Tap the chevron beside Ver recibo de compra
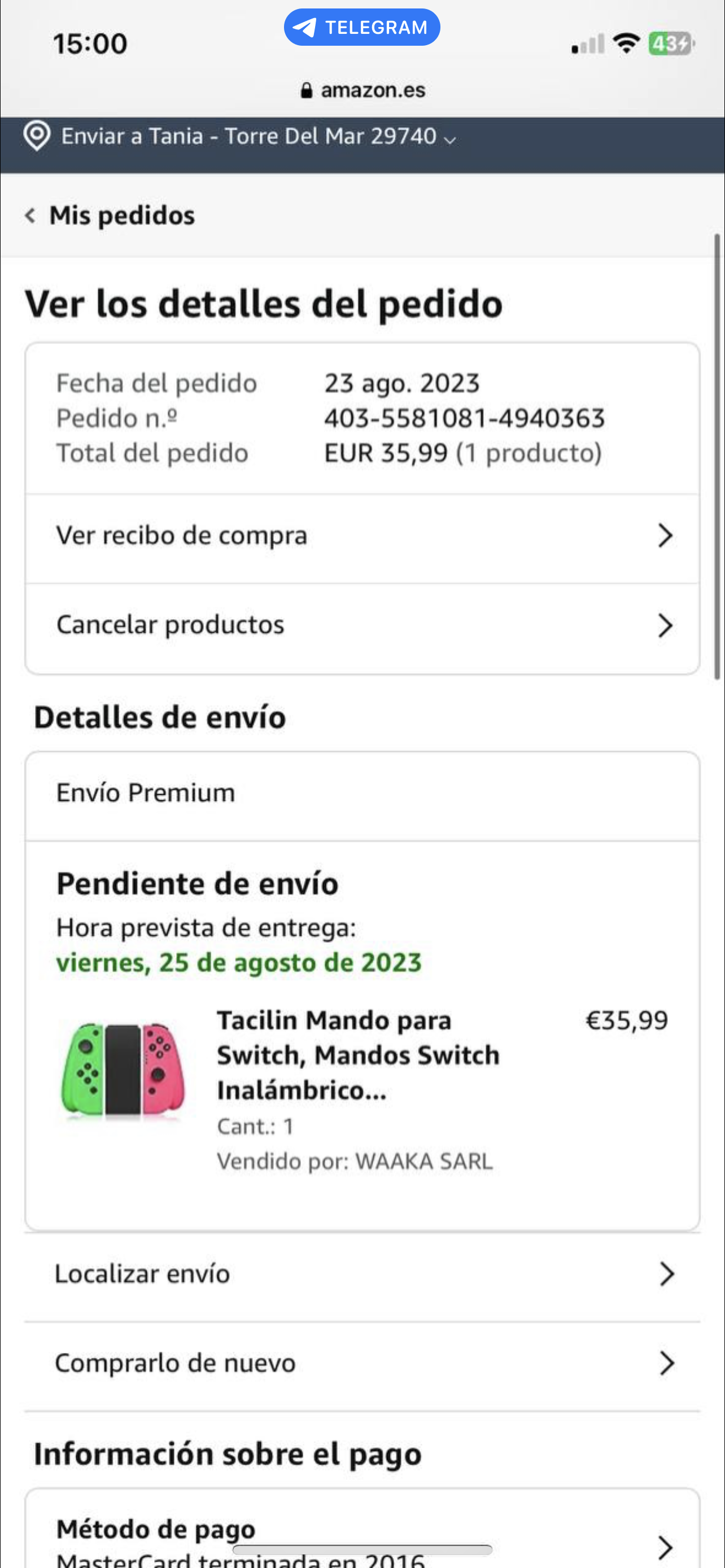Viewport: 725px width, 1568px height. [665, 536]
